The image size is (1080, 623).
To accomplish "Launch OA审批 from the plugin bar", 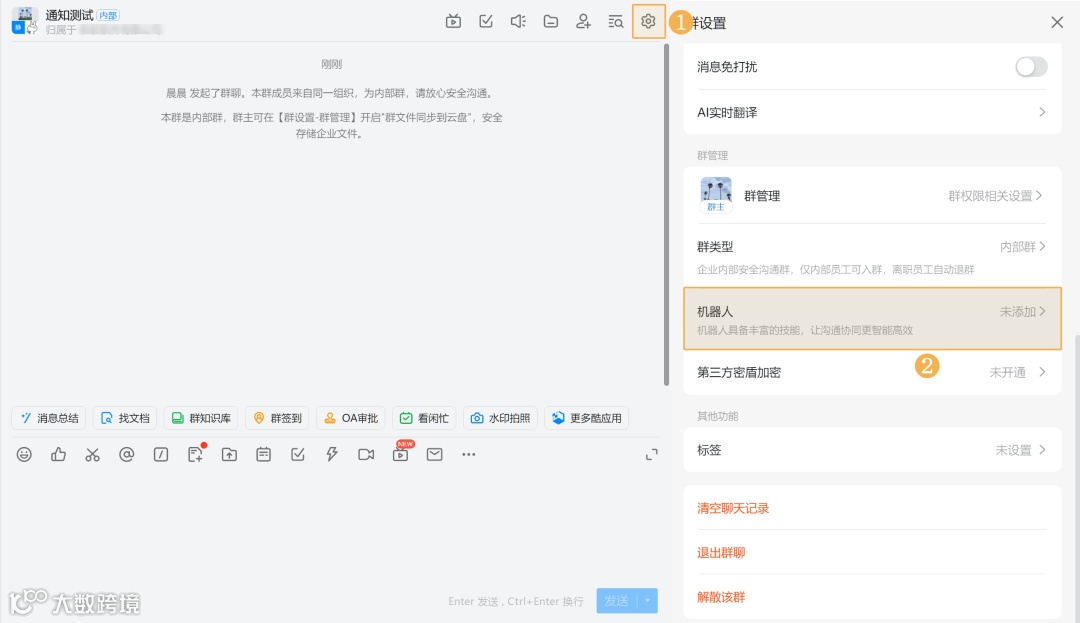I will click(x=350, y=418).
